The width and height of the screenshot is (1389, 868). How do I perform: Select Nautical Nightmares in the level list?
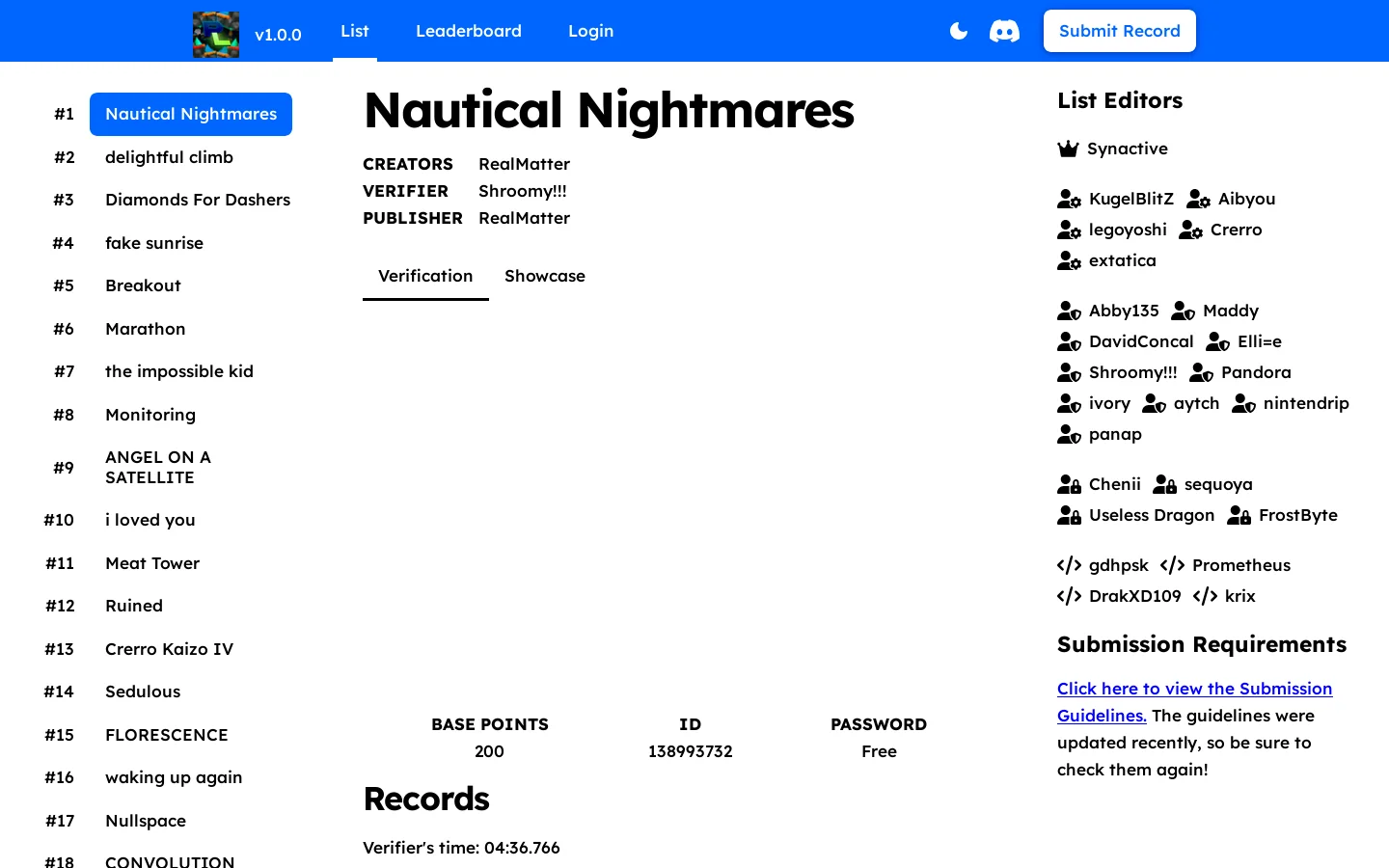pos(191,114)
